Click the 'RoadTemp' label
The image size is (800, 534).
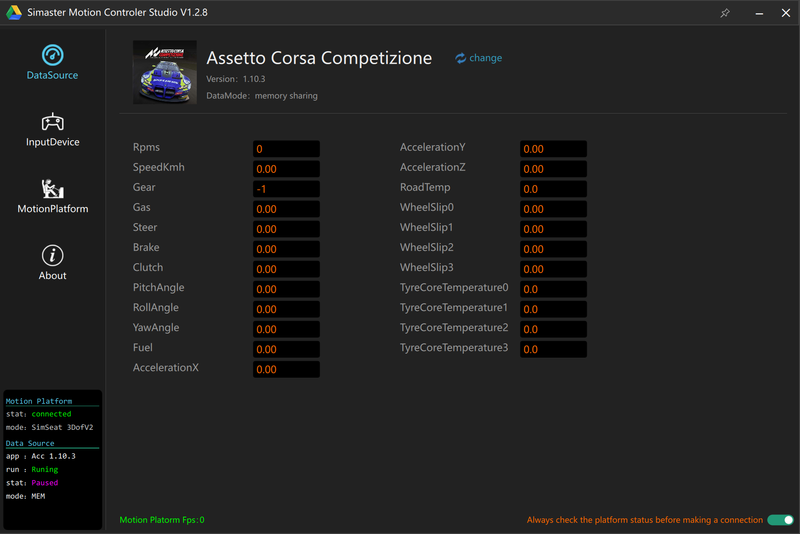pyautogui.click(x=425, y=188)
